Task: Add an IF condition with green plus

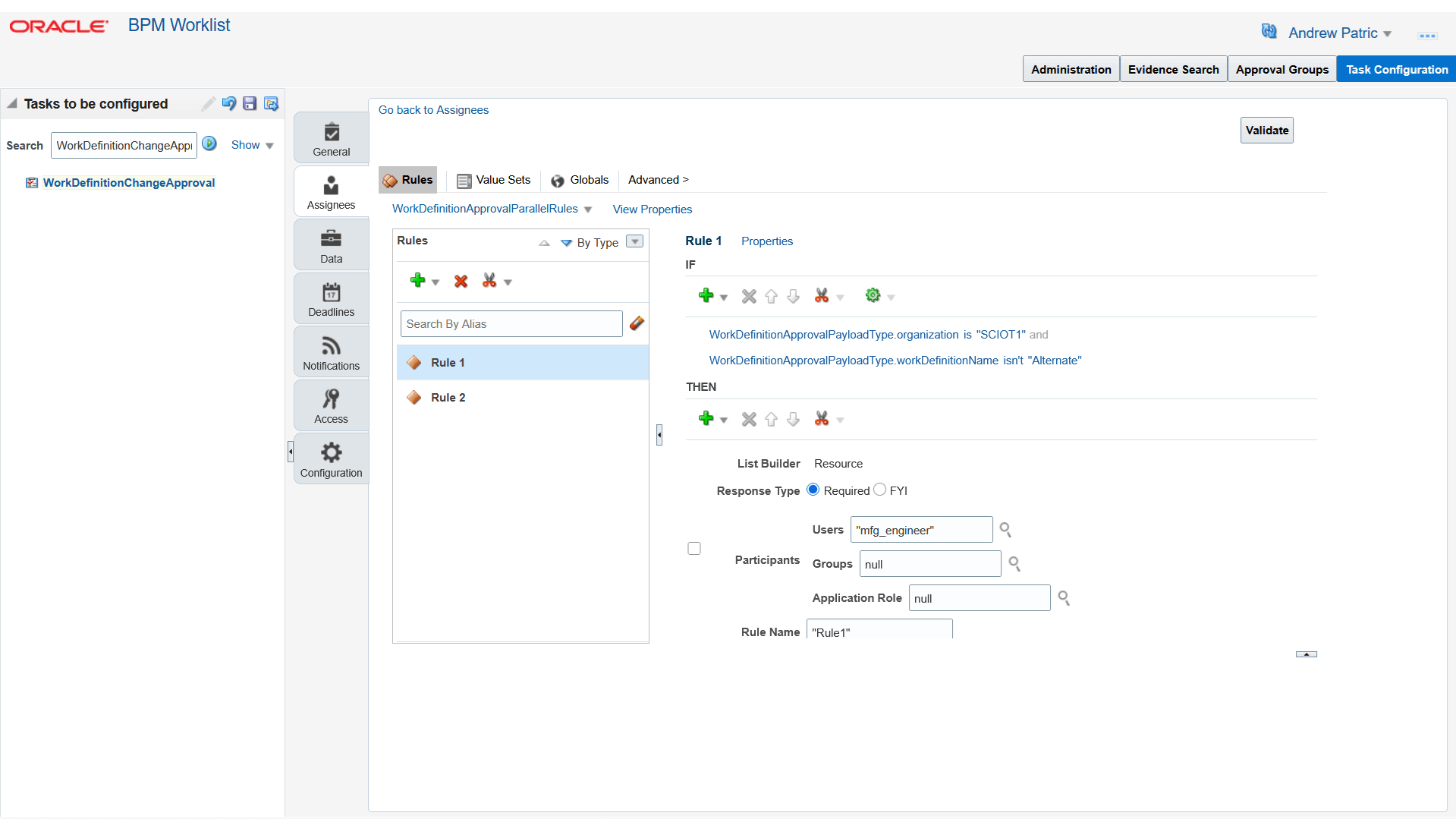Action: (706, 295)
